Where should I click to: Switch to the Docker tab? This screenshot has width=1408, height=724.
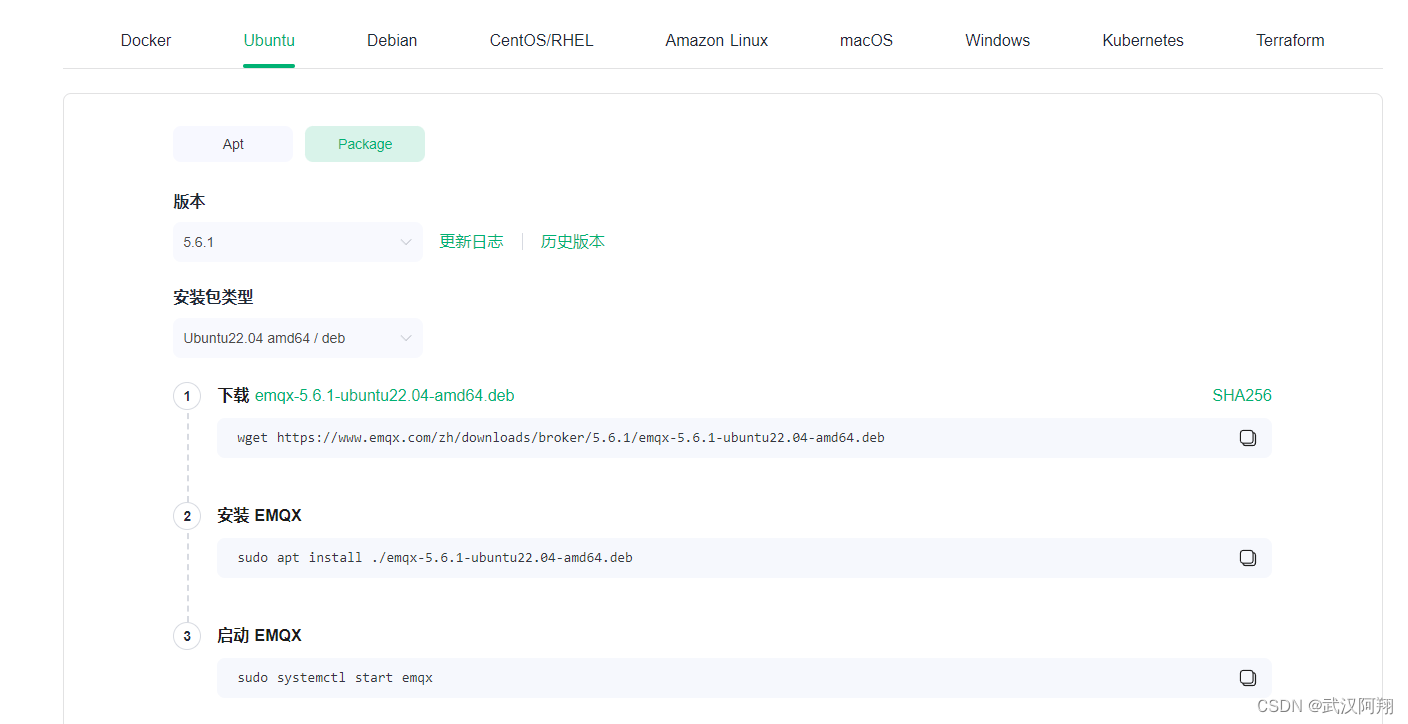pyautogui.click(x=146, y=41)
